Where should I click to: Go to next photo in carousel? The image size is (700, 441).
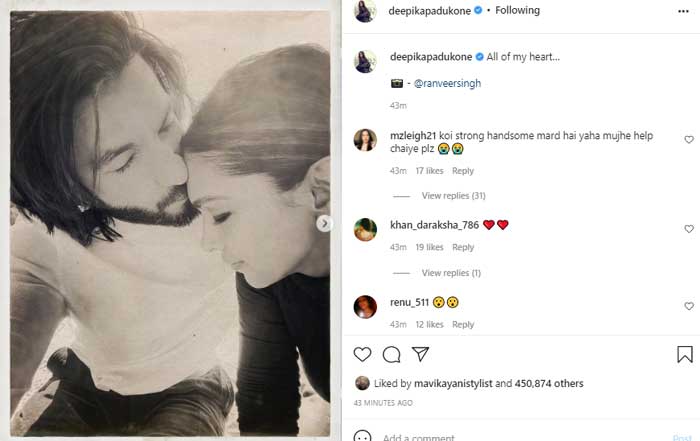[x=324, y=224]
